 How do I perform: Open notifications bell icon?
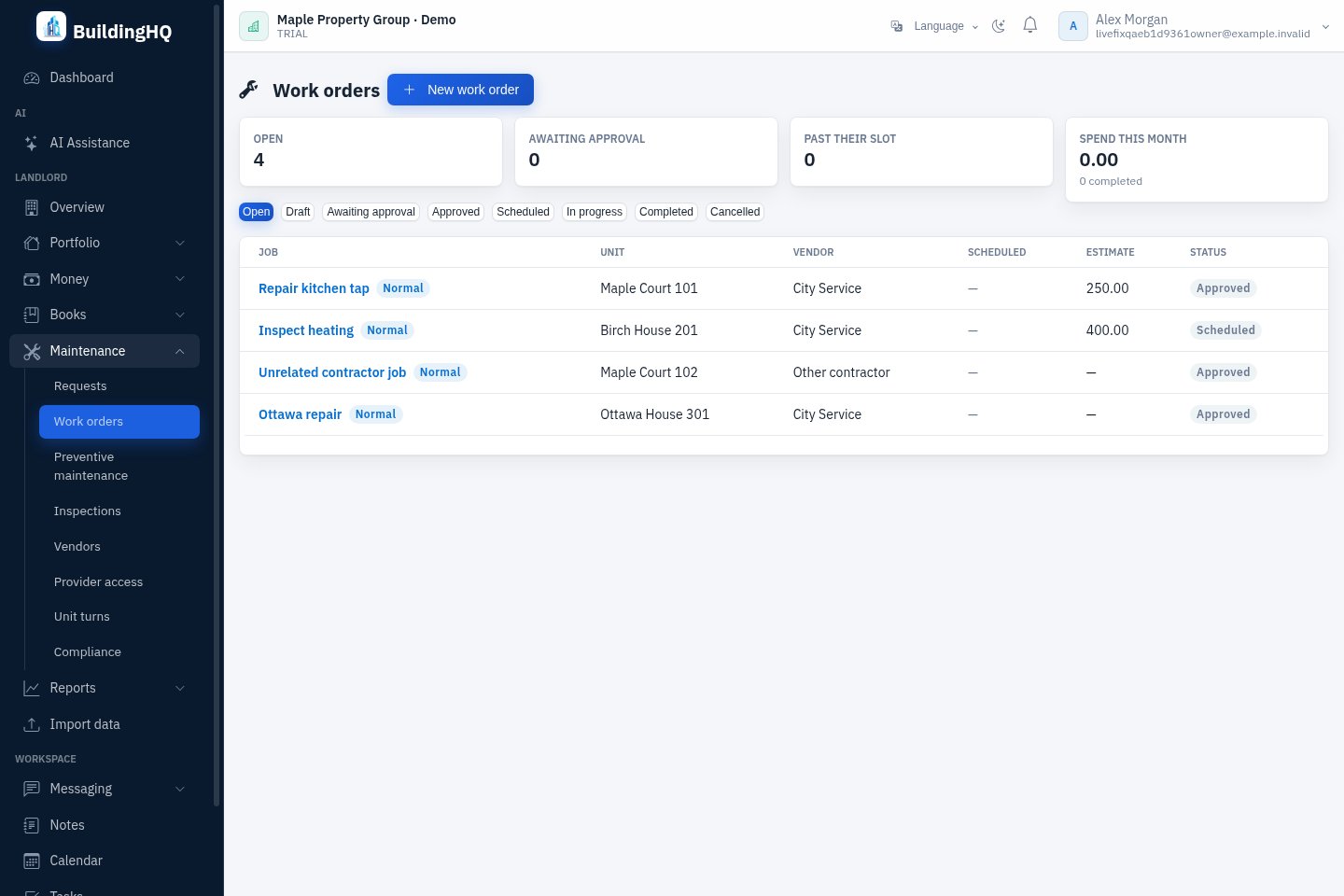pos(1030,25)
